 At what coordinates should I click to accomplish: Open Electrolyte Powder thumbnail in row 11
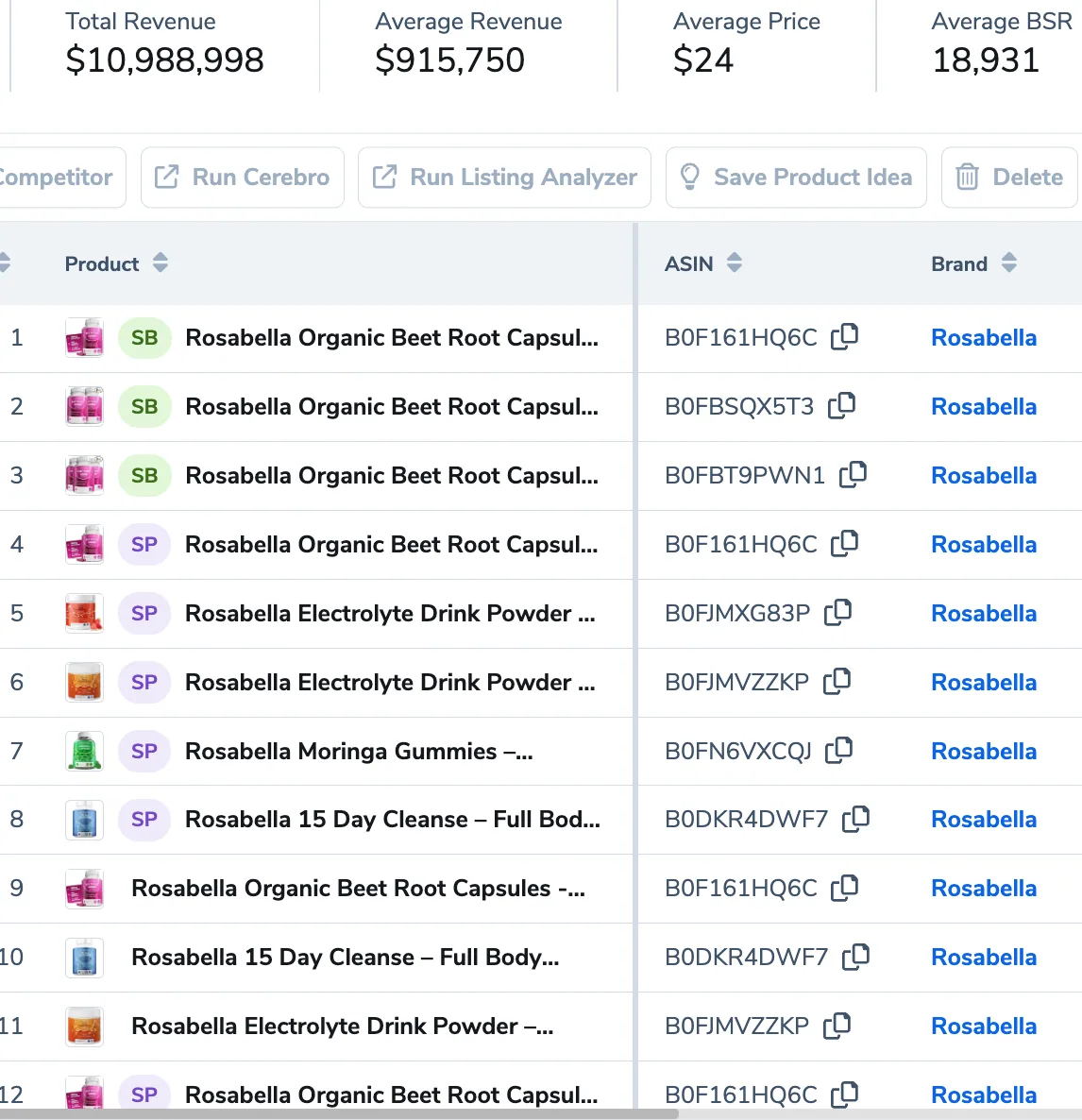pyautogui.click(x=84, y=1026)
